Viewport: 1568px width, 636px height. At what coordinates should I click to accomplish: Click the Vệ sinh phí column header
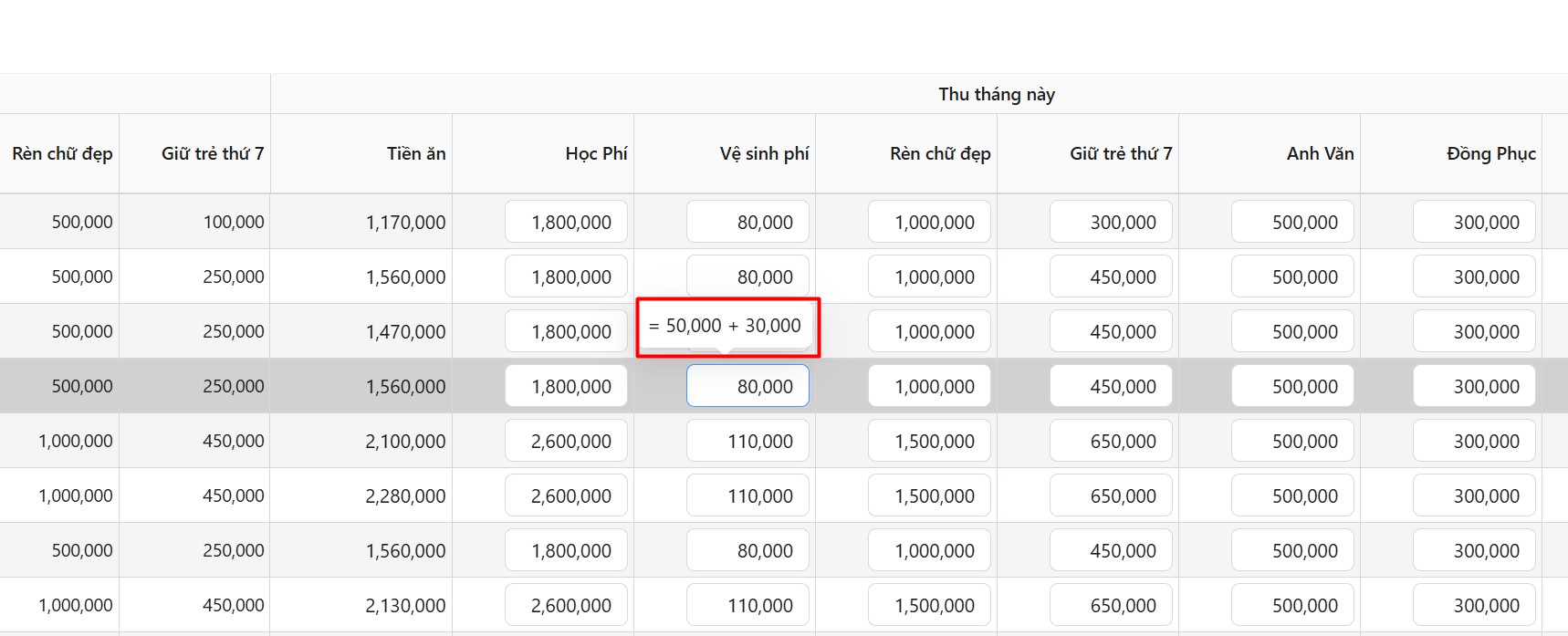click(x=764, y=153)
